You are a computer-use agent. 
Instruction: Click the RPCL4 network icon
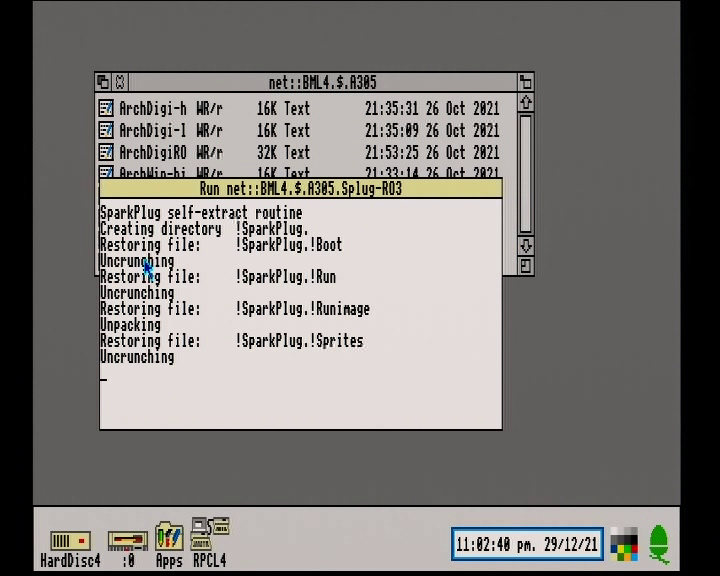[x=210, y=533]
